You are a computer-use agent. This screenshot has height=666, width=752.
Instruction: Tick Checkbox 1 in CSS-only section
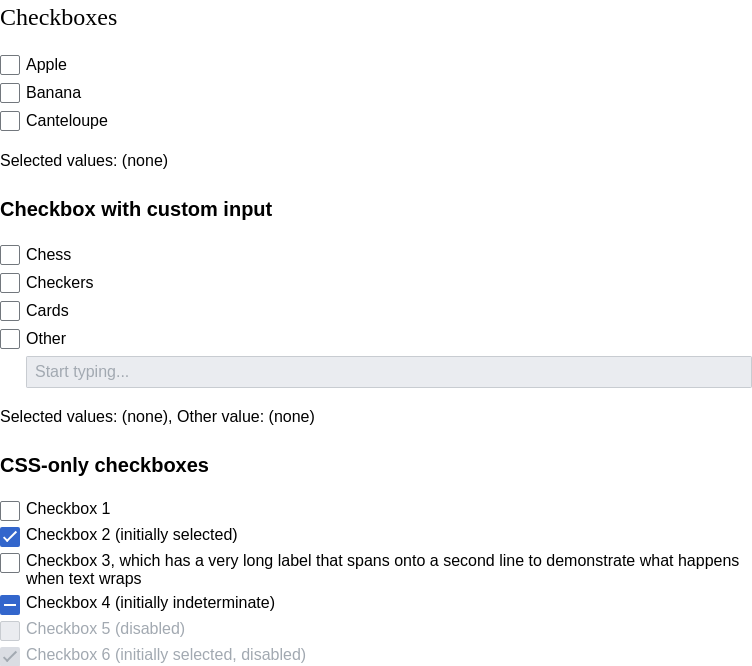click(x=10, y=511)
